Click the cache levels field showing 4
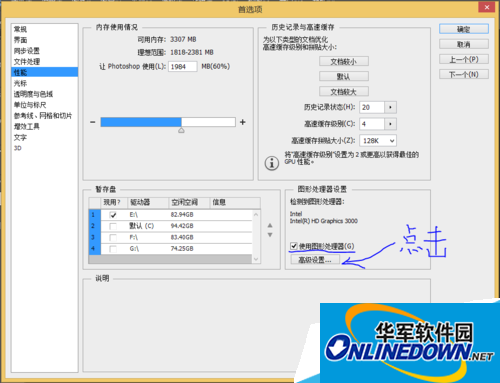The width and height of the screenshot is (500, 383). coord(372,124)
